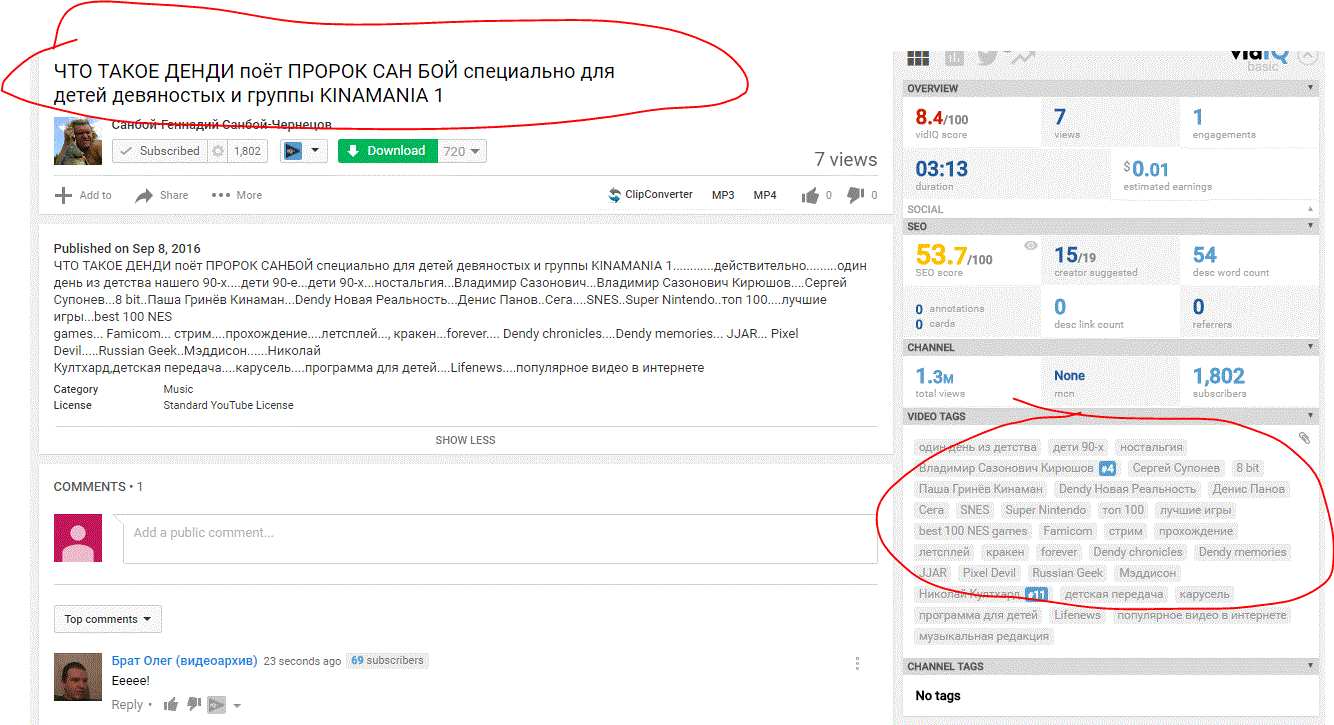Viewport: 1334px width, 725px height.
Task: Click the 'музыкальная редакция' tag
Action: [984, 636]
